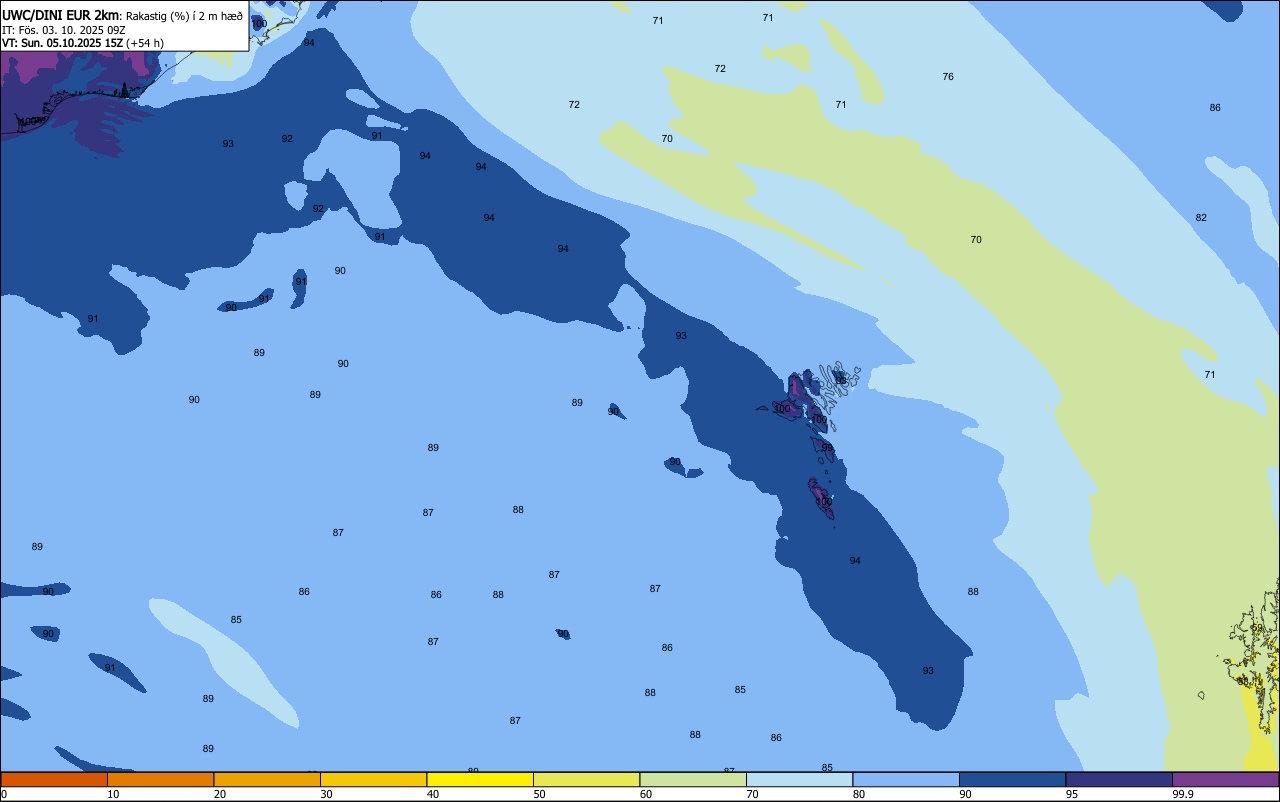The height and width of the screenshot is (802, 1280).
Task: Click the 30–40 golden yellow legend swatch
Action: (x=373, y=779)
